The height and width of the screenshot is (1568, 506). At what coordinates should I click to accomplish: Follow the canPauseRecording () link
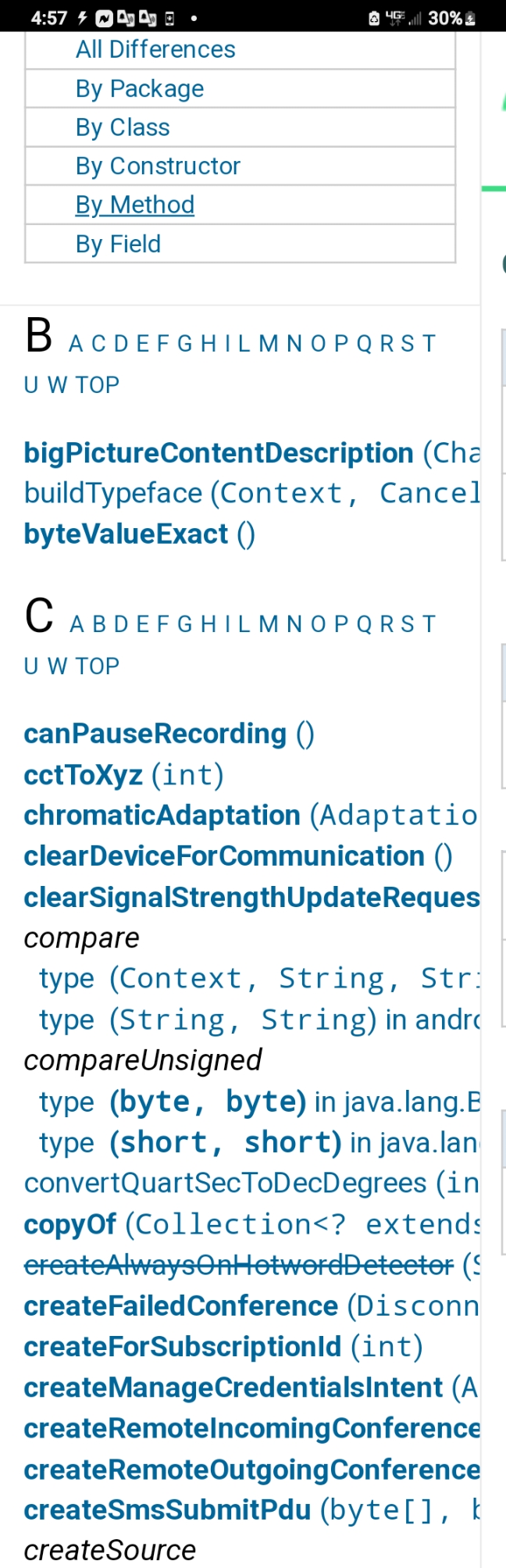(x=169, y=734)
